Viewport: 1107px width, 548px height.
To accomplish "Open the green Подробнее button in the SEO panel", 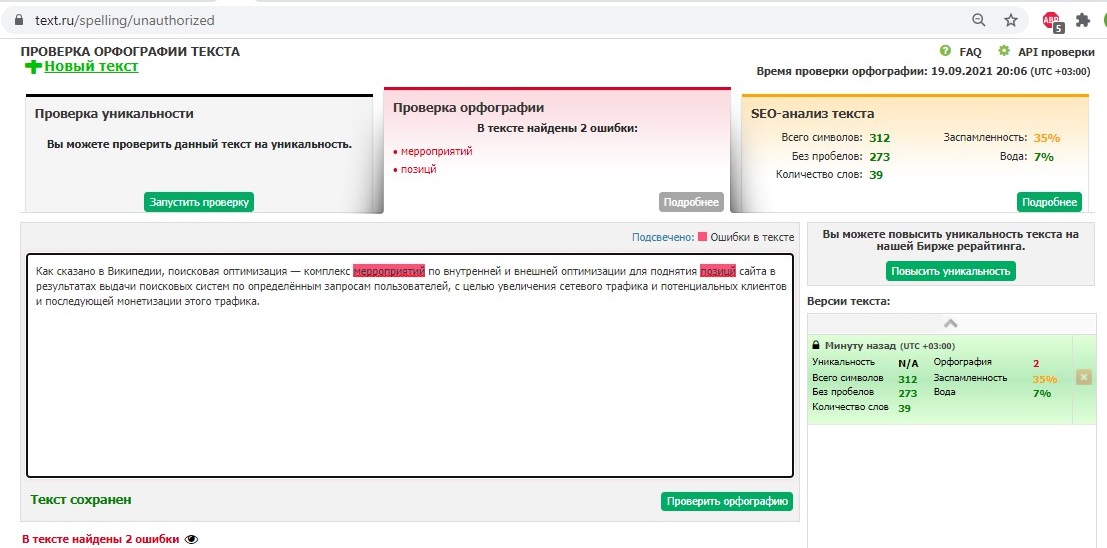I will tap(1049, 202).
